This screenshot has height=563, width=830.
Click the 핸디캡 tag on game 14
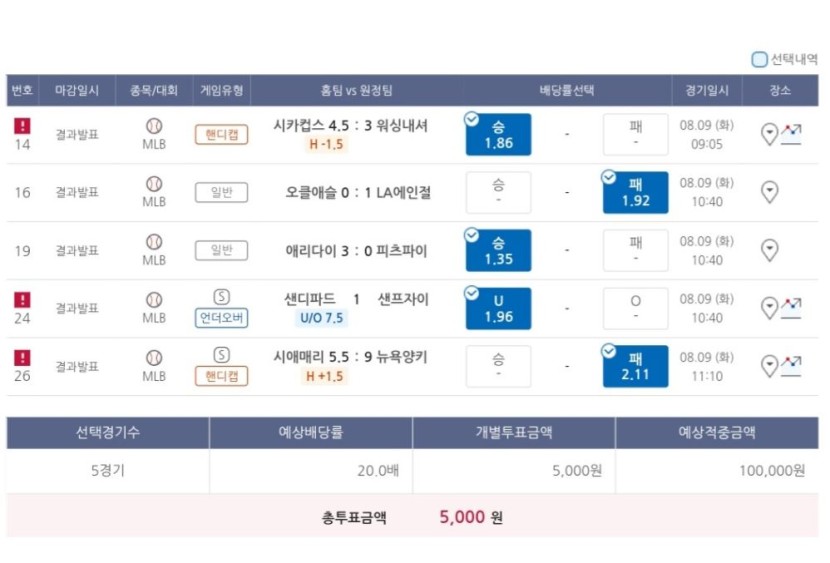pos(221,134)
